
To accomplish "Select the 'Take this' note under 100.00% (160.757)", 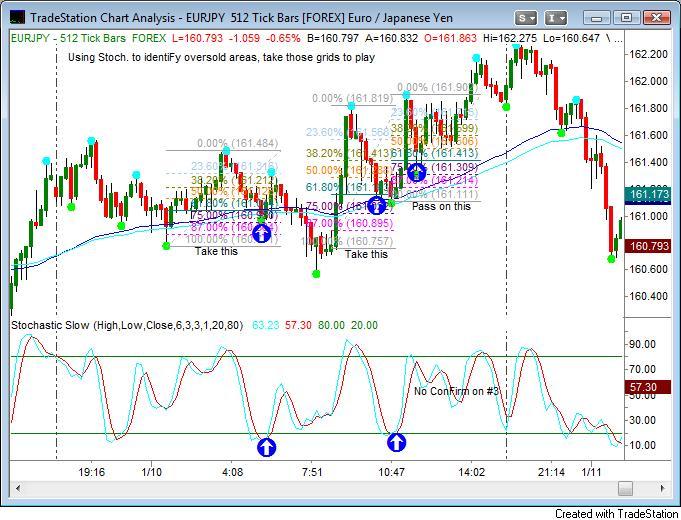I will 366,254.
